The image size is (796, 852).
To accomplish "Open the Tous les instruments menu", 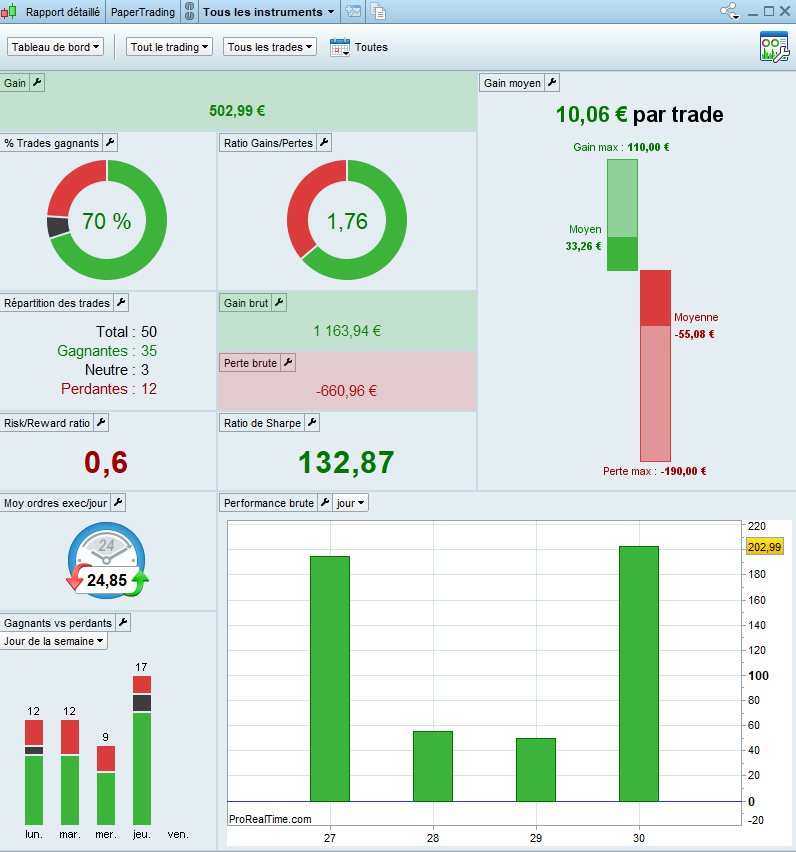I will pyautogui.click(x=268, y=12).
